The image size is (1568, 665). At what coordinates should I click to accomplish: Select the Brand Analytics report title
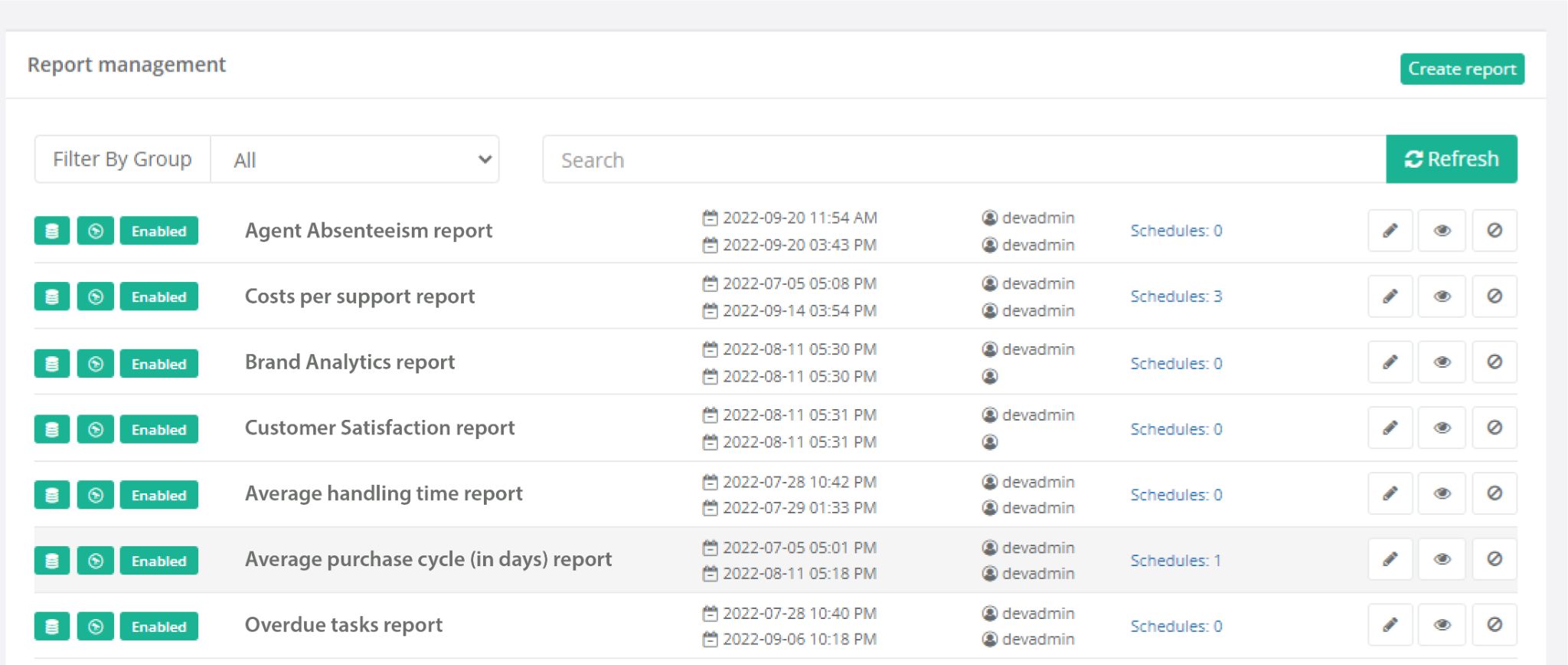(350, 362)
